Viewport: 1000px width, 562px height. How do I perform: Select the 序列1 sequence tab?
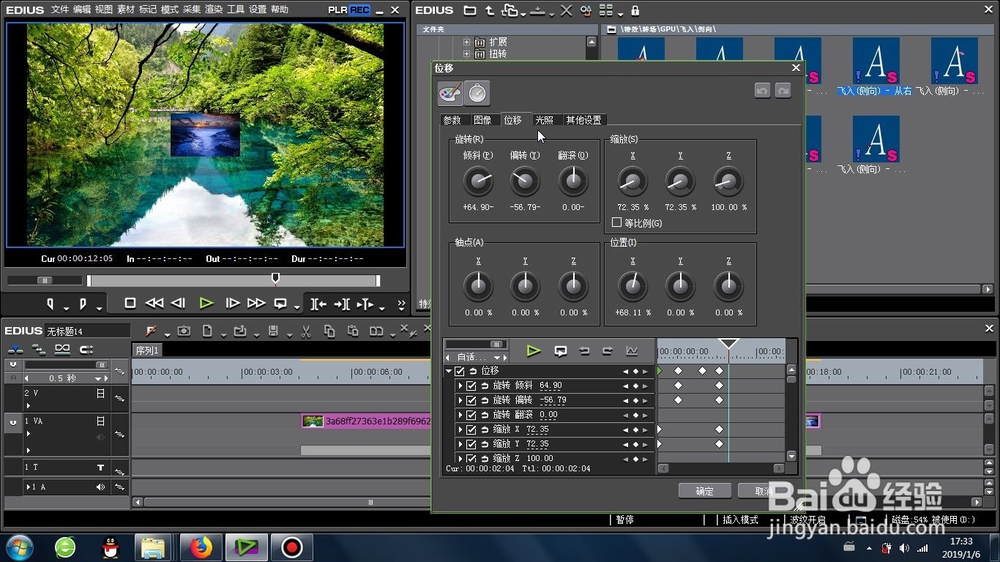point(147,350)
